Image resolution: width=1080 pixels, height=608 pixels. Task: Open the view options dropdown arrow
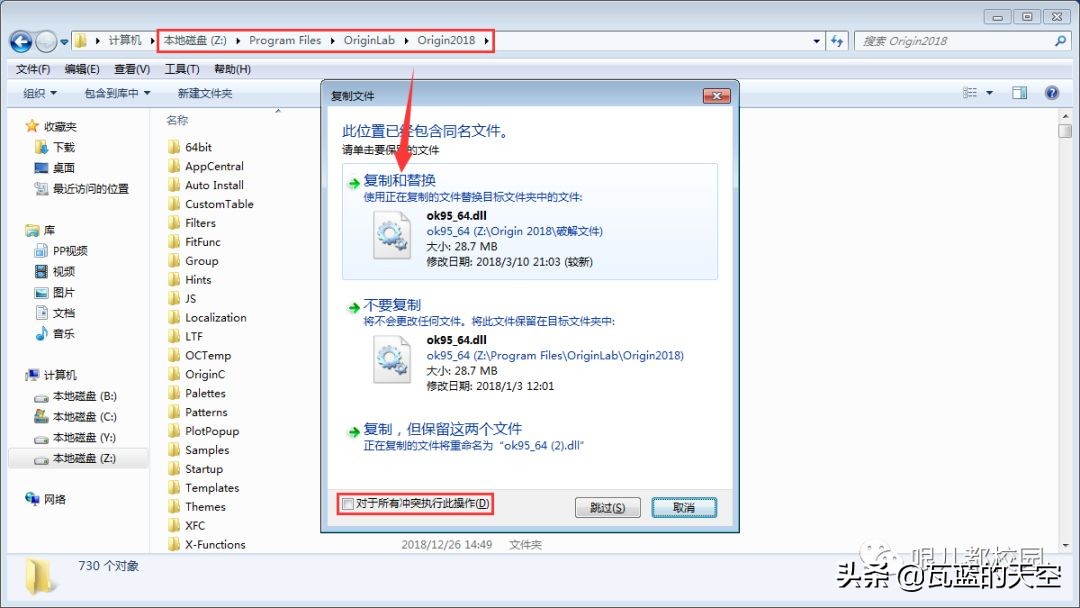(990, 92)
